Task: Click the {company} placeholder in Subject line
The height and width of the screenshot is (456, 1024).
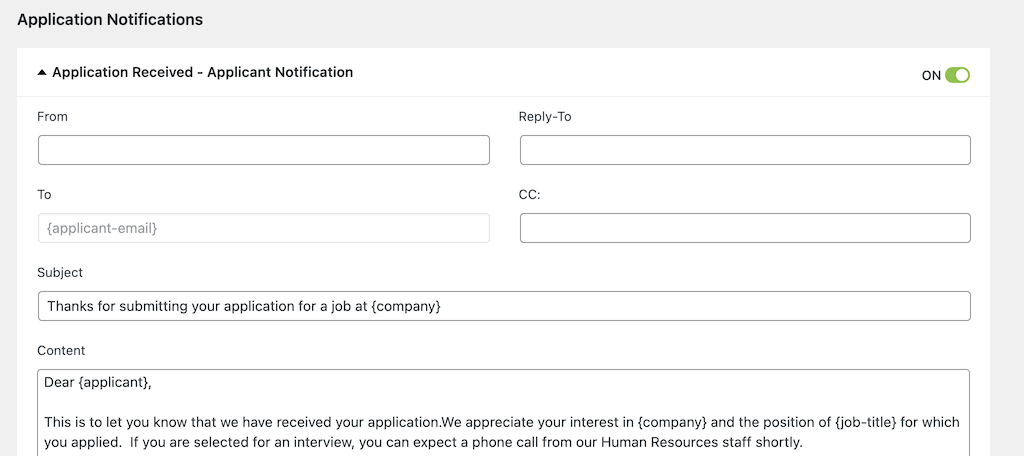Action: click(406, 306)
